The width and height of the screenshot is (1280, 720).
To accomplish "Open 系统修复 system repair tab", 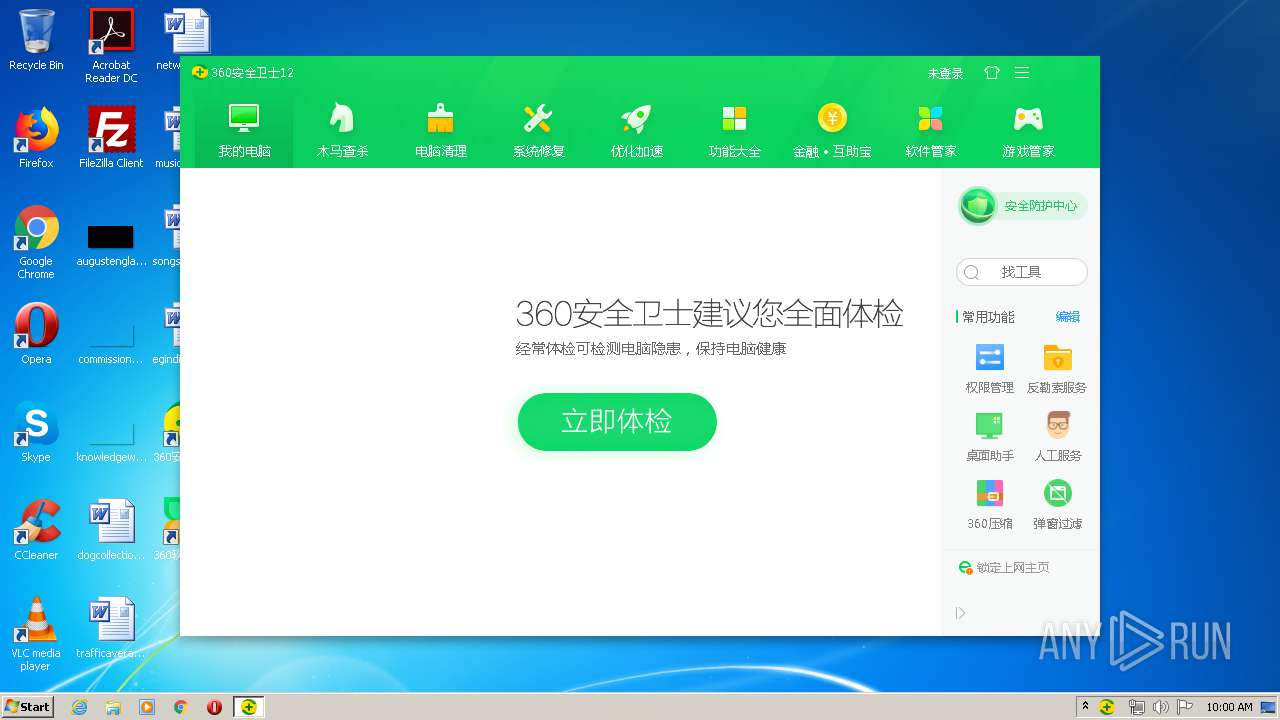I will pos(539,130).
